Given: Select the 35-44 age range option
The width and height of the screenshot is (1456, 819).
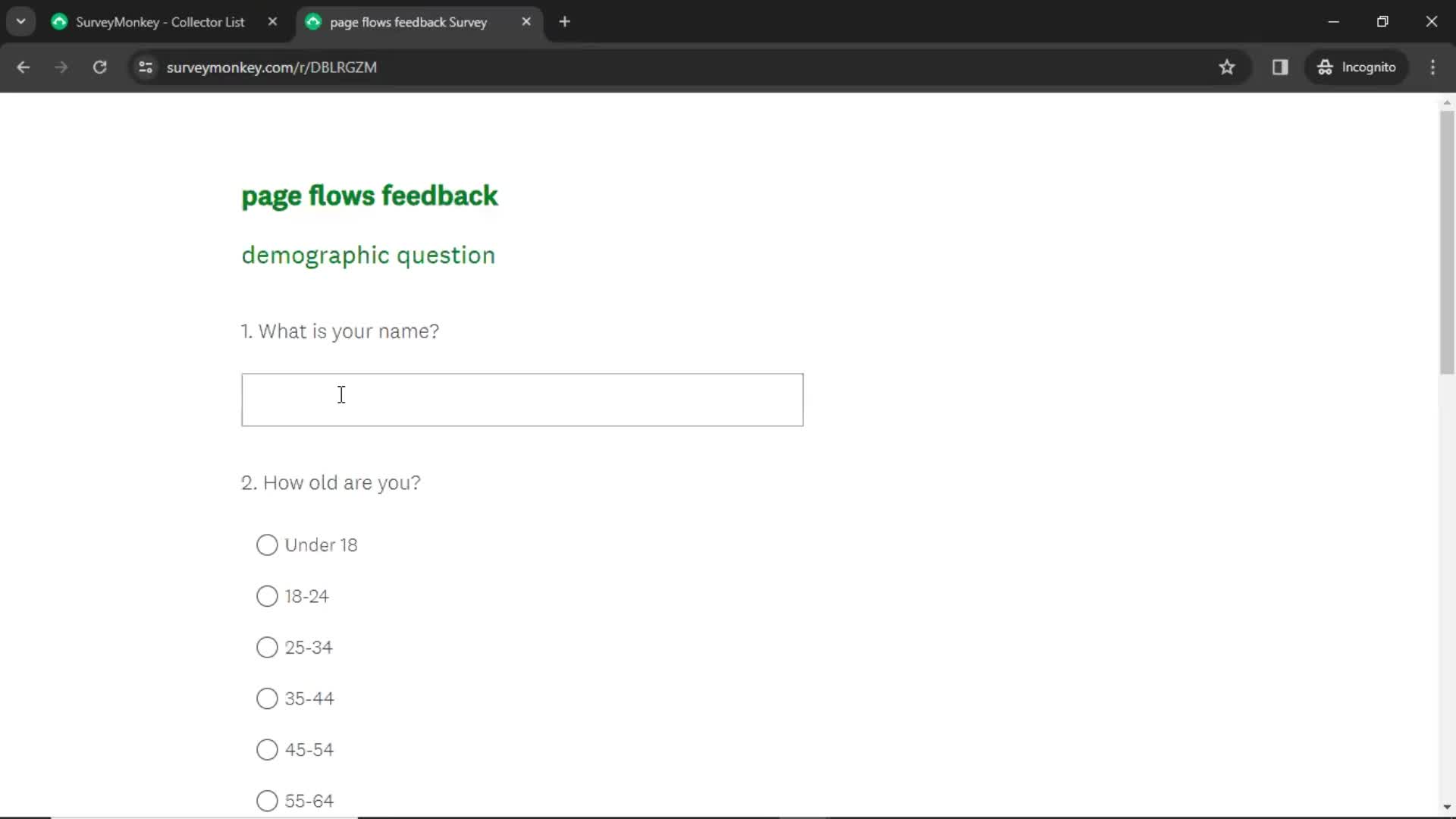Looking at the screenshot, I should (x=267, y=698).
